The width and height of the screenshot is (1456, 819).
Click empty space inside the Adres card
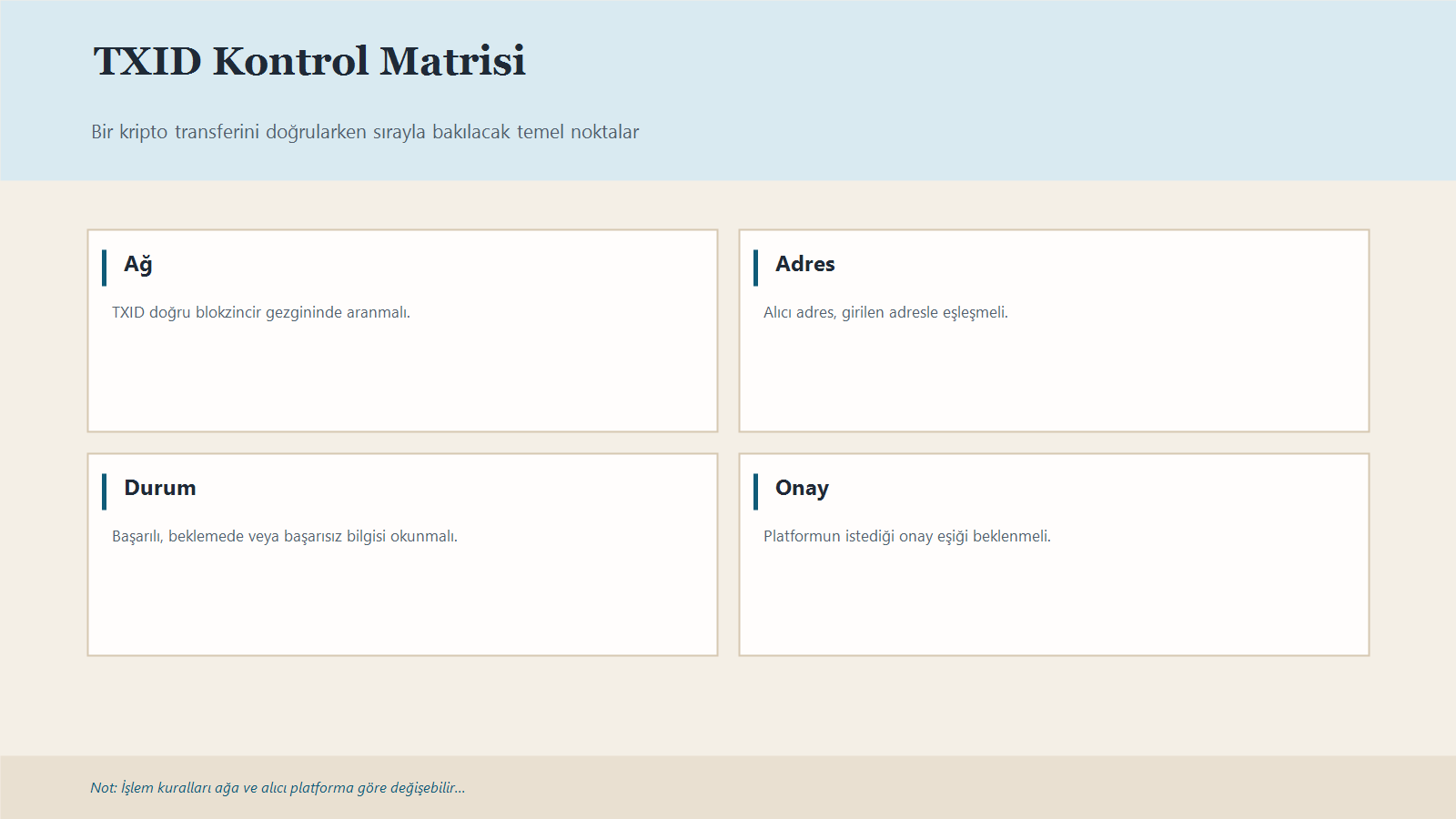(x=1054, y=382)
